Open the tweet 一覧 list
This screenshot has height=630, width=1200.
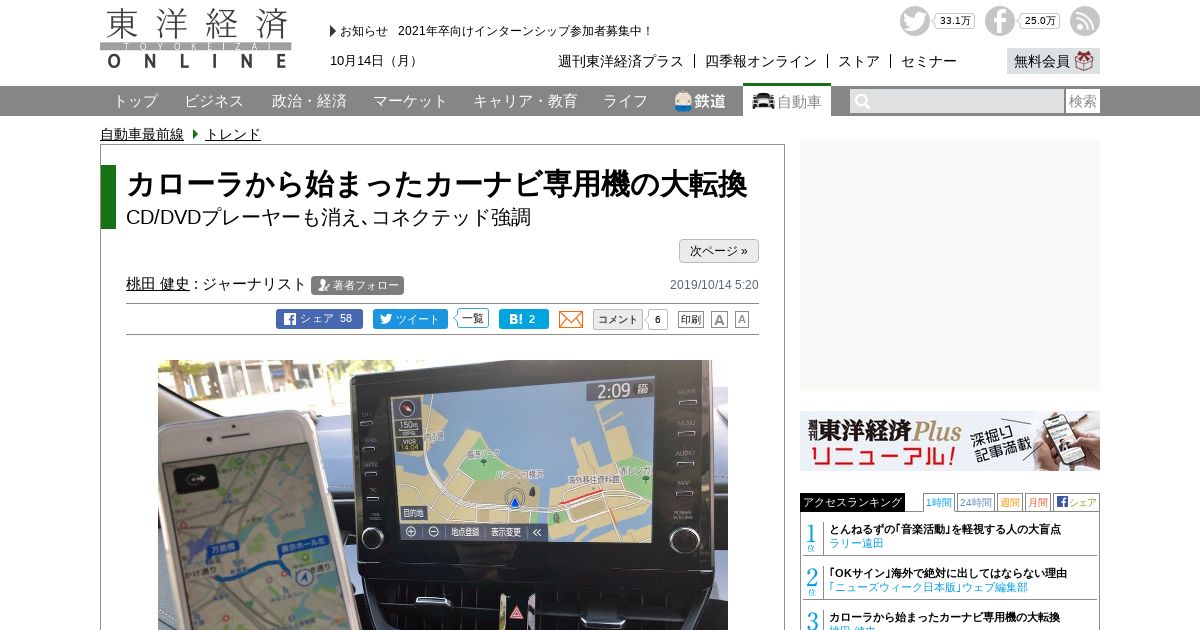473,319
